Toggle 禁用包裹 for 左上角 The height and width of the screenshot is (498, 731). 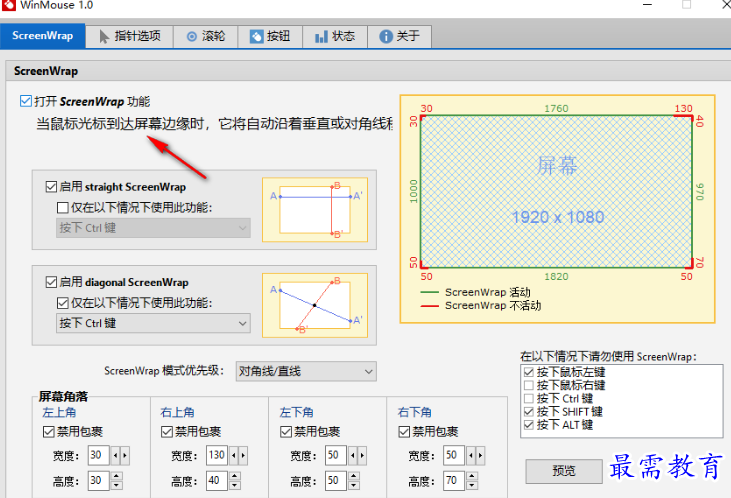(x=48, y=432)
